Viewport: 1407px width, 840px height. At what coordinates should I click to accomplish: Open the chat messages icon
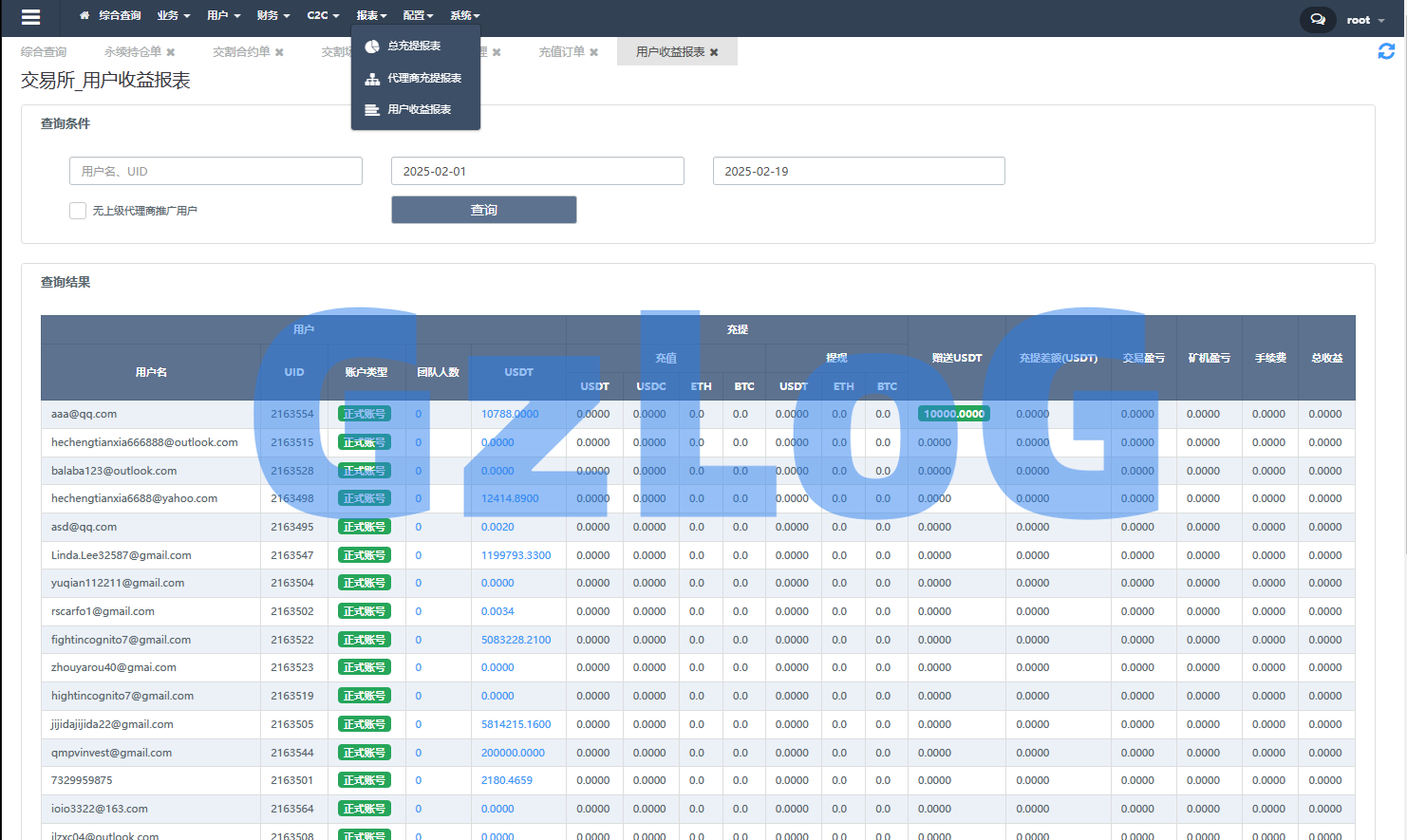coord(1317,19)
